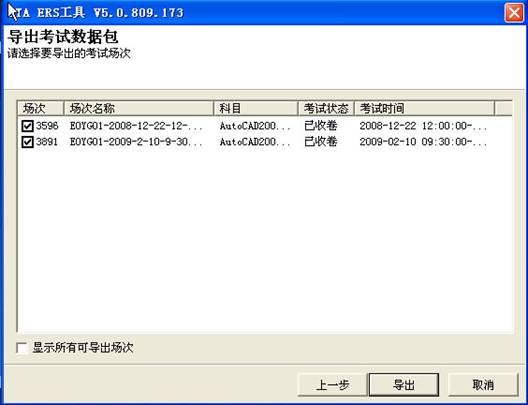
Task: Sort by the 科目 column header
Action: click(256, 108)
